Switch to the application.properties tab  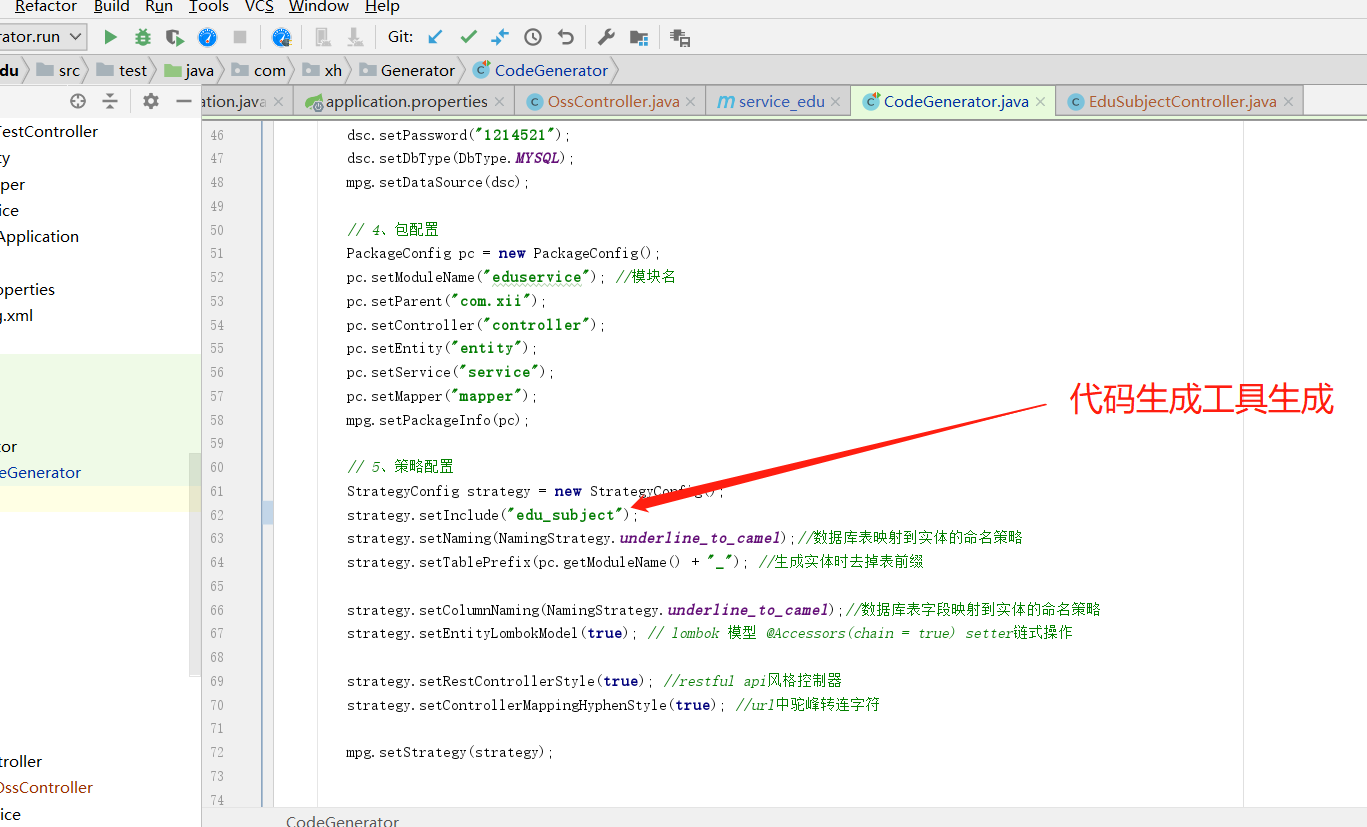tap(406, 101)
